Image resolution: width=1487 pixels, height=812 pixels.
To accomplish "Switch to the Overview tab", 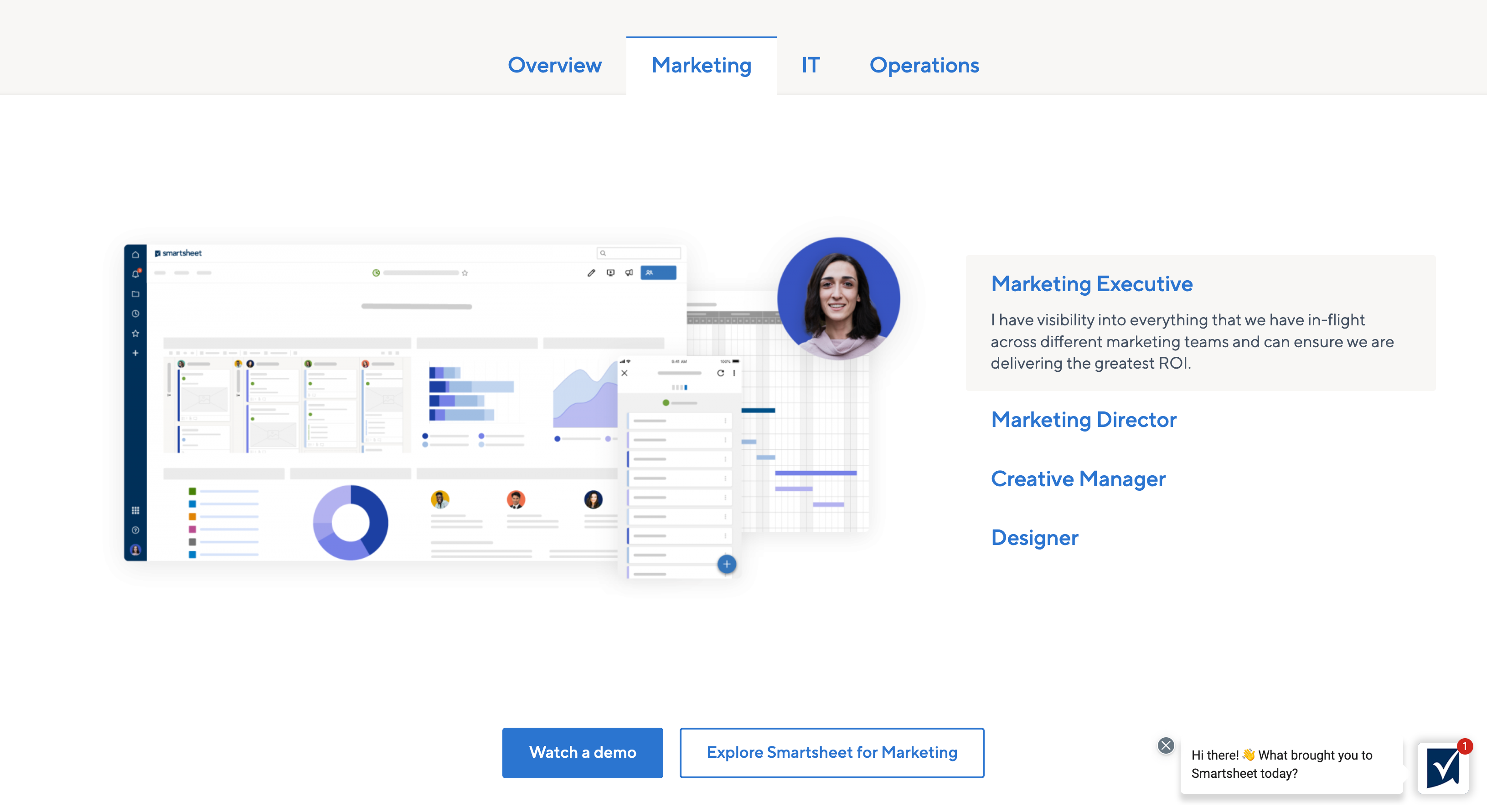I will [554, 65].
